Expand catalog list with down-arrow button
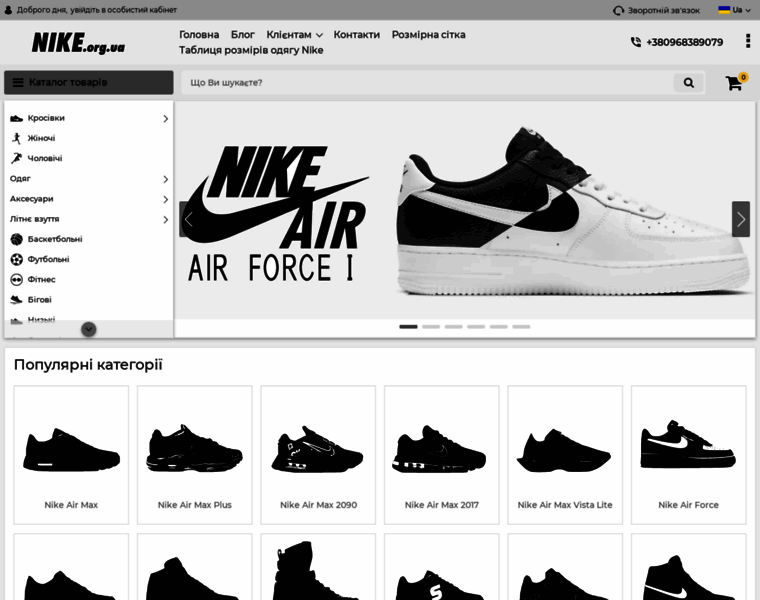This screenshot has width=760, height=600. pyautogui.click(x=89, y=329)
